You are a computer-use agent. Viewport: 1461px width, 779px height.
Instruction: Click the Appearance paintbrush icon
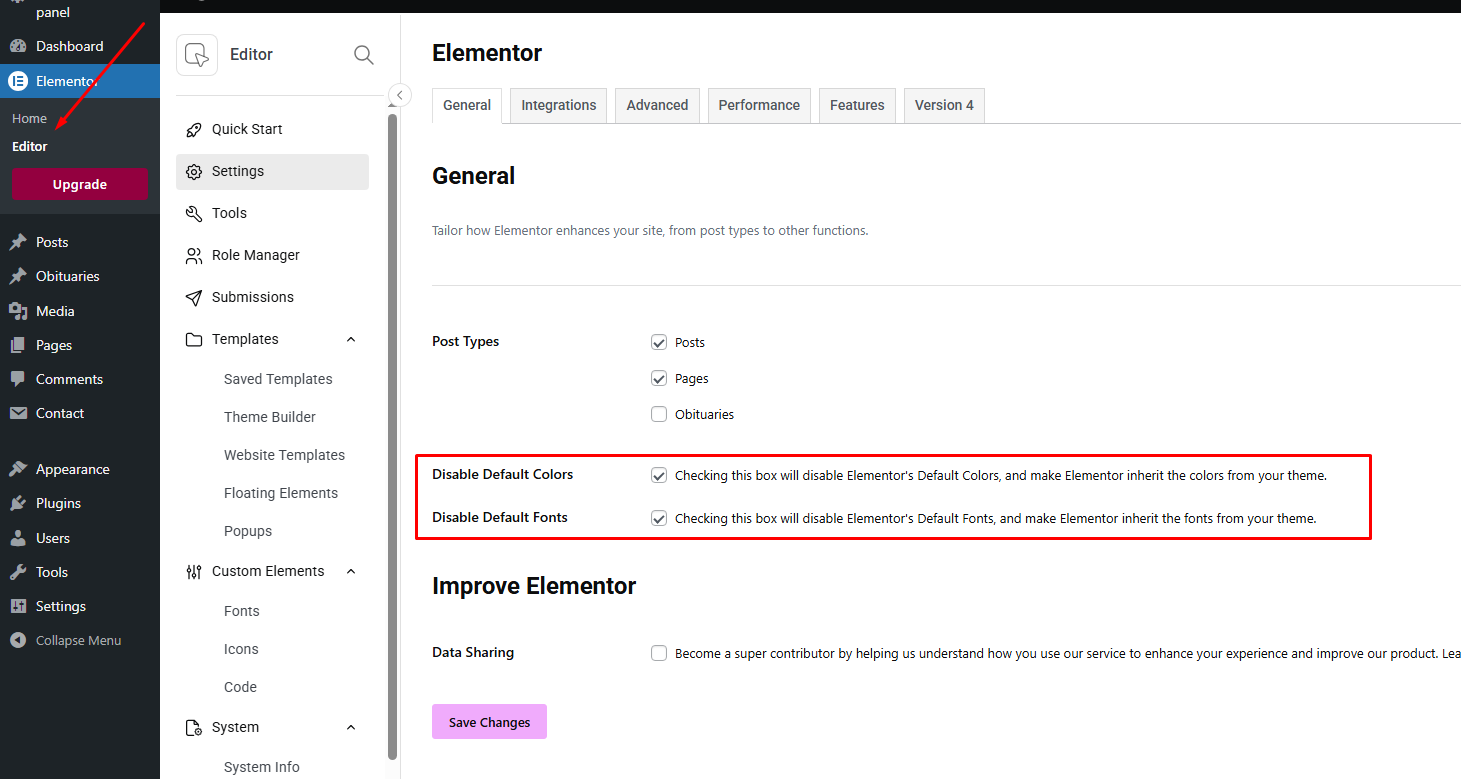tap(18, 469)
